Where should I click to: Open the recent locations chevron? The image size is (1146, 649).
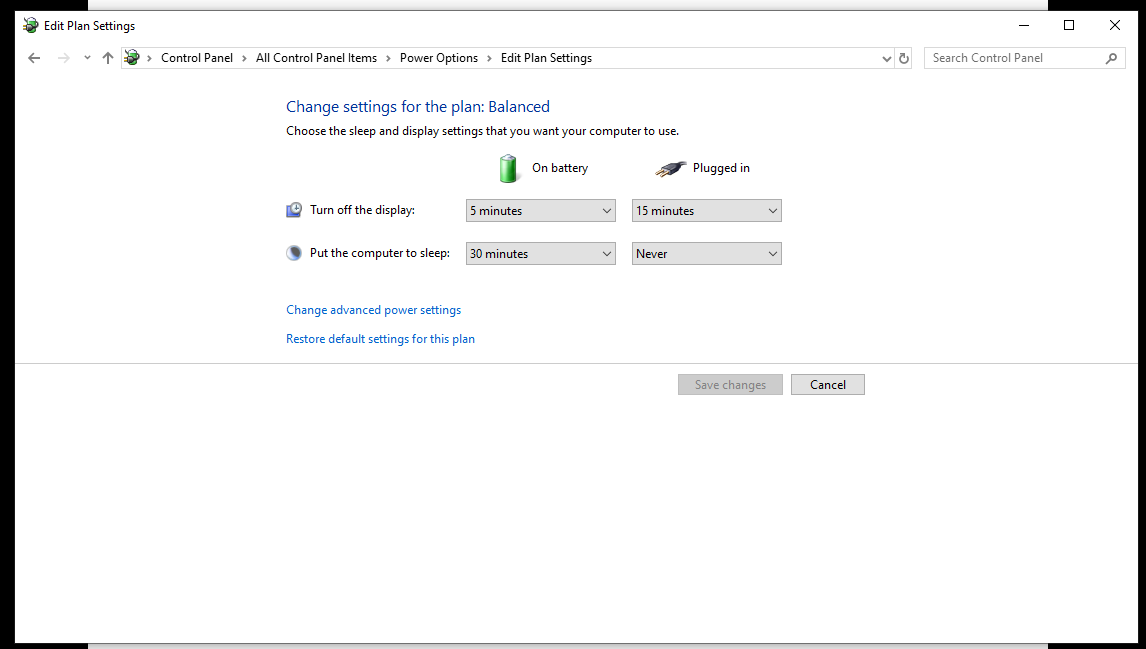tap(87, 58)
